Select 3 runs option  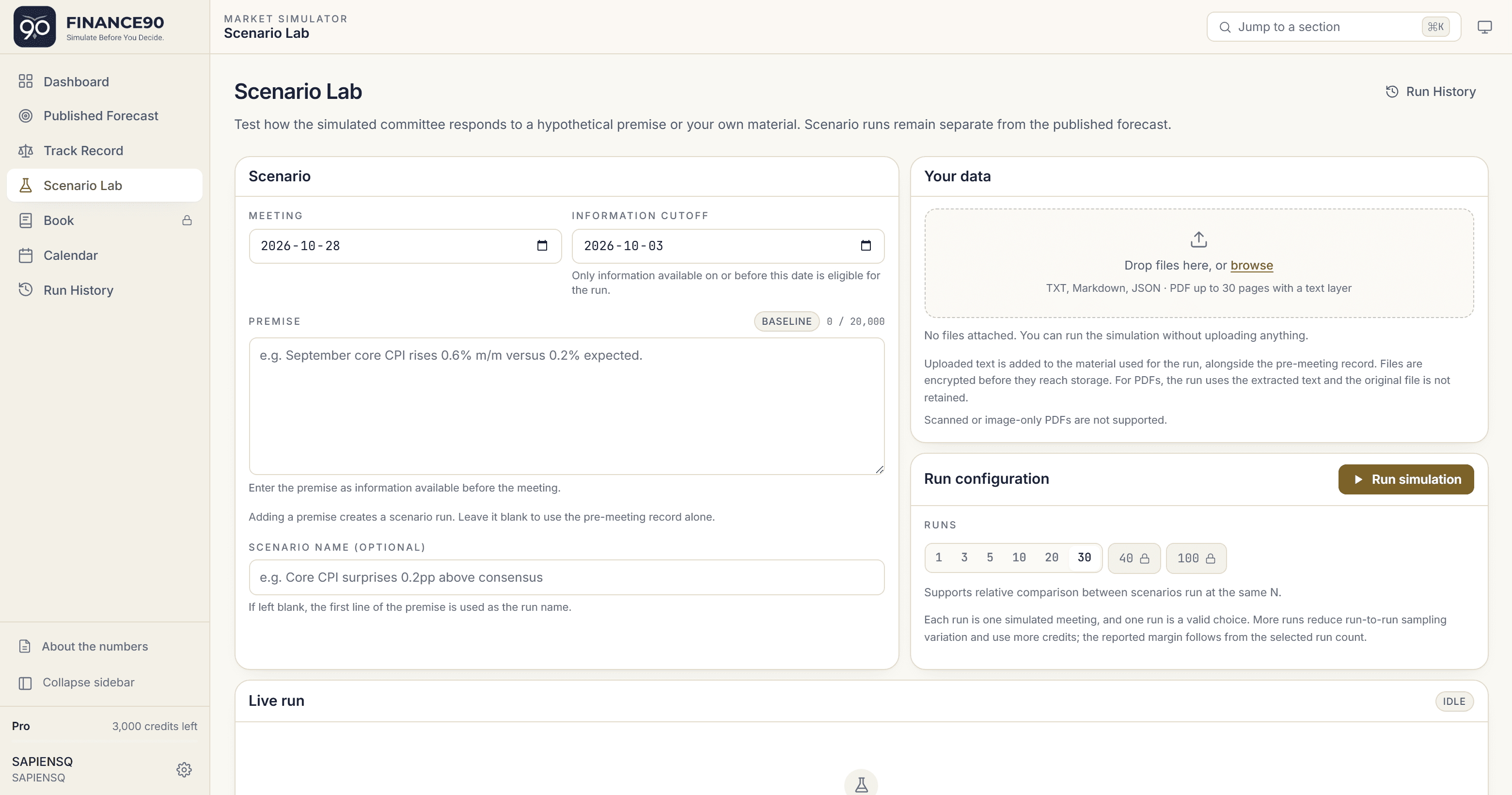(x=964, y=557)
